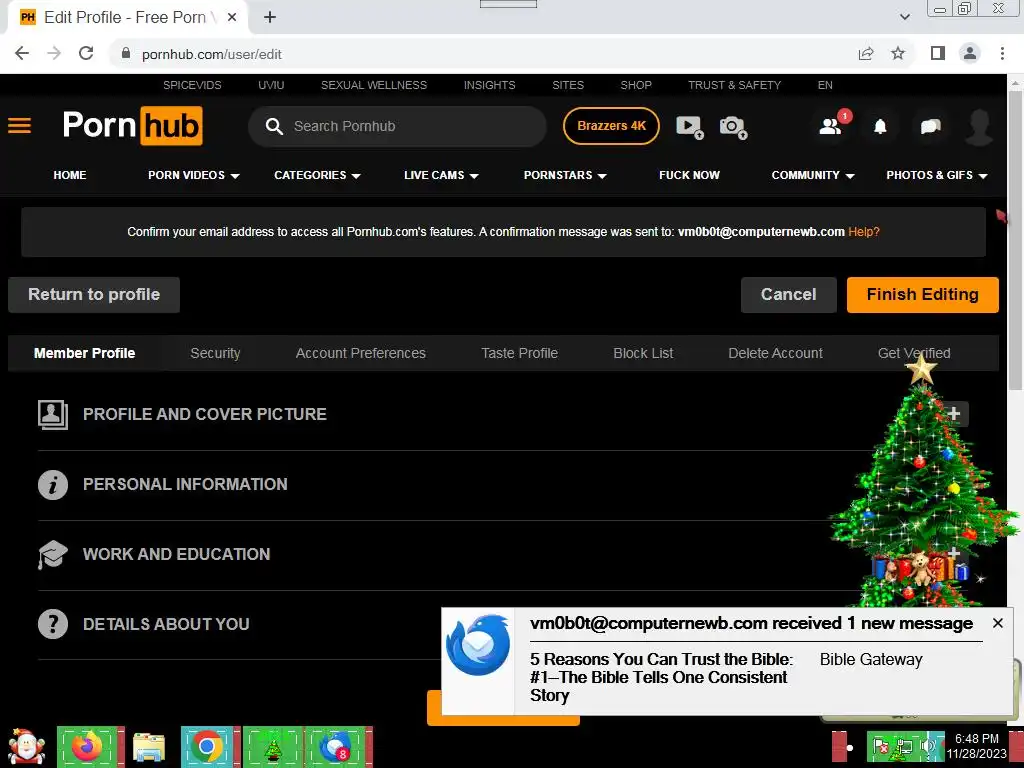The width and height of the screenshot is (1024, 768).
Task: Open Thunderbird from the taskbar
Action: coord(335,746)
